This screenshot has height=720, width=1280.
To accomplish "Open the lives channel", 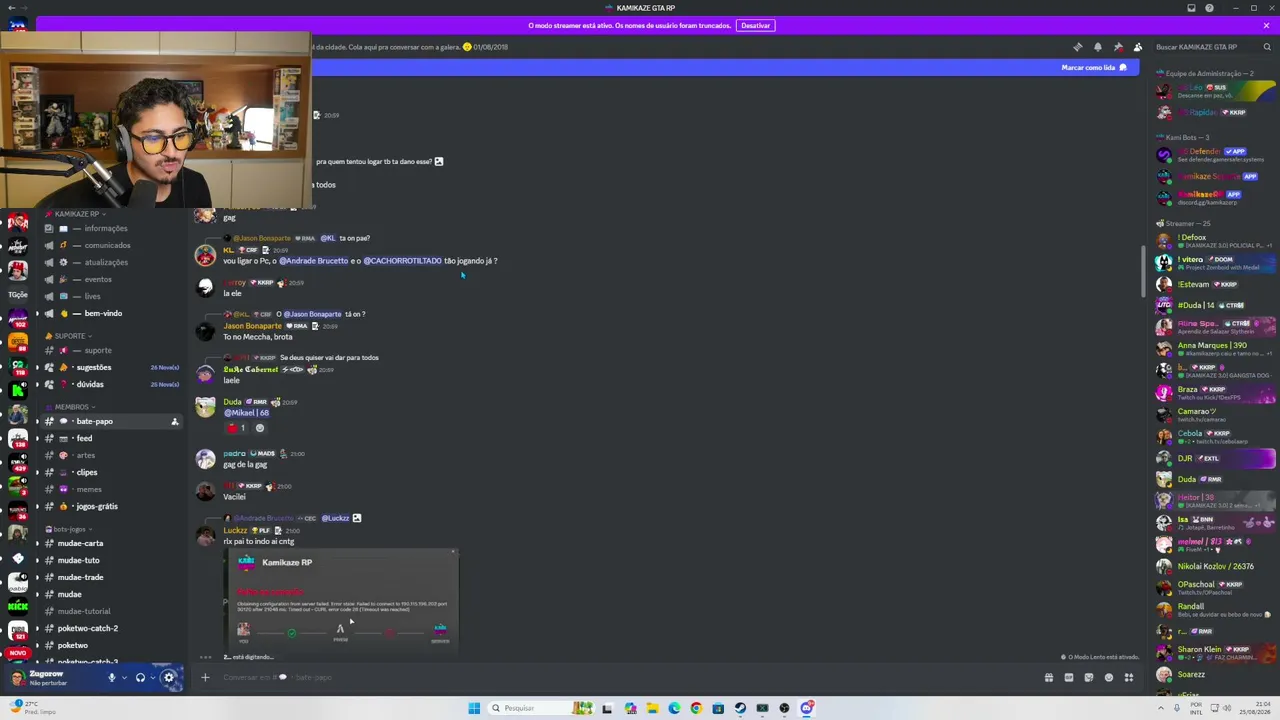I will click(111, 296).
